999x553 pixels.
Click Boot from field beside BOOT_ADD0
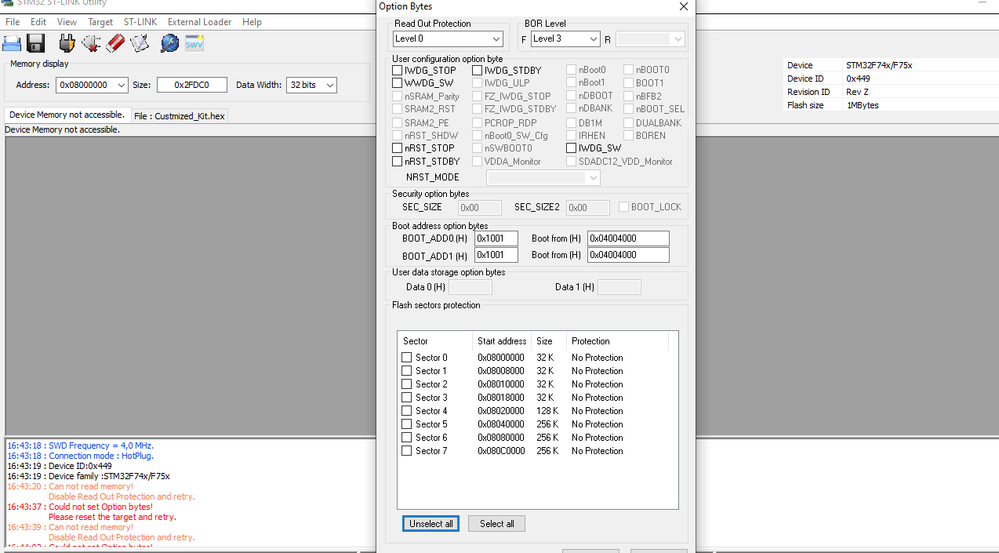click(x=628, y=238)
